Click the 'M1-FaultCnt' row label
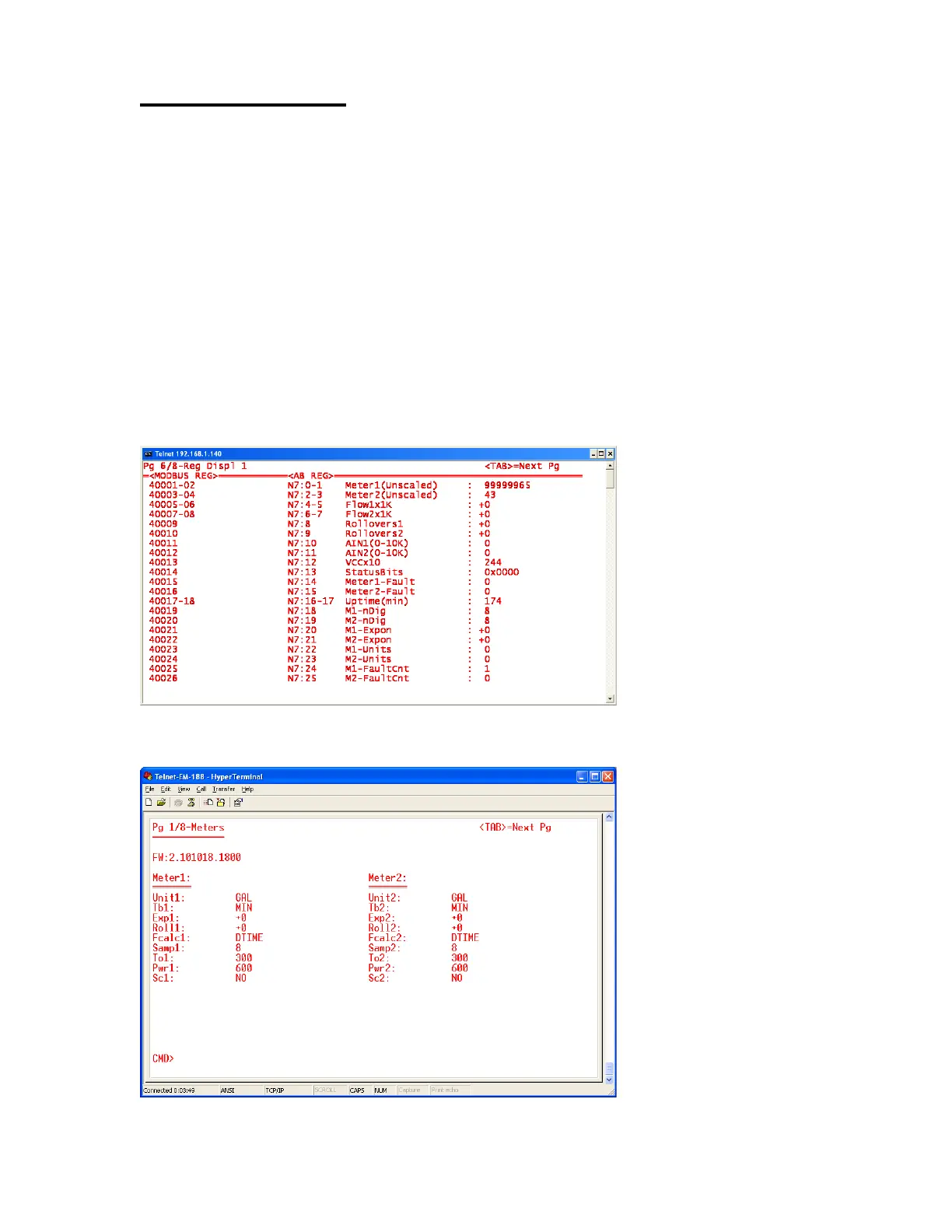 [x=377, y=669]
